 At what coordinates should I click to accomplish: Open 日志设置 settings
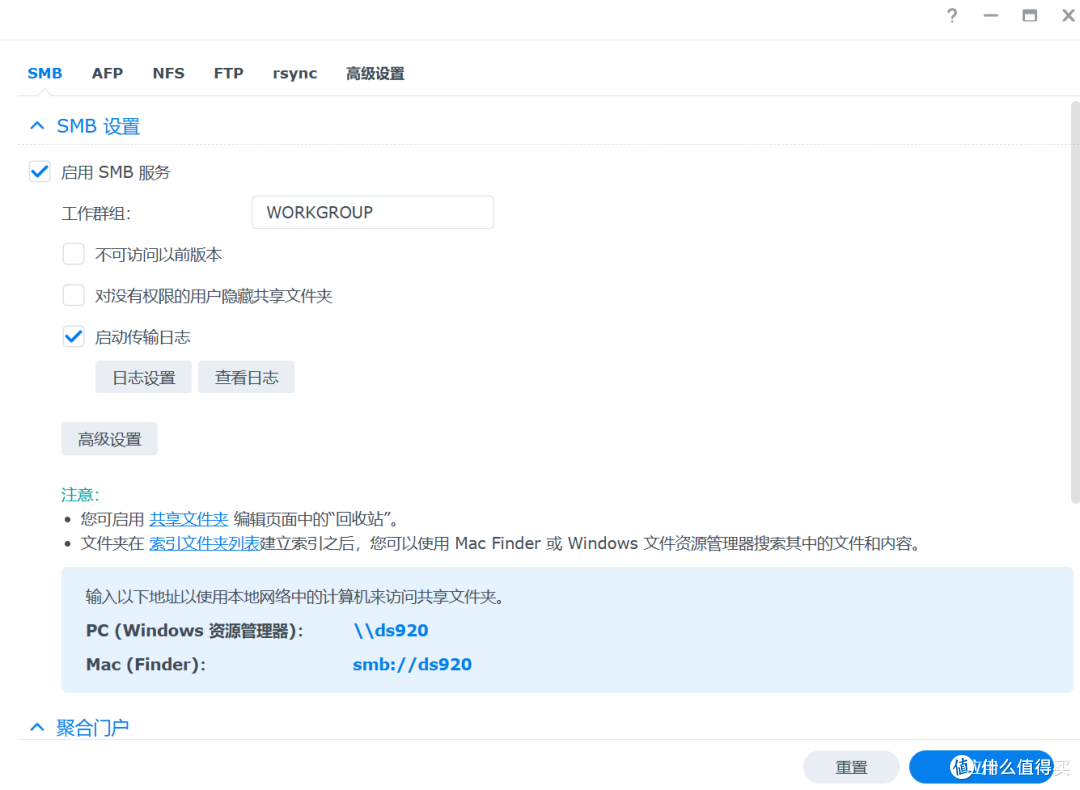143,377
